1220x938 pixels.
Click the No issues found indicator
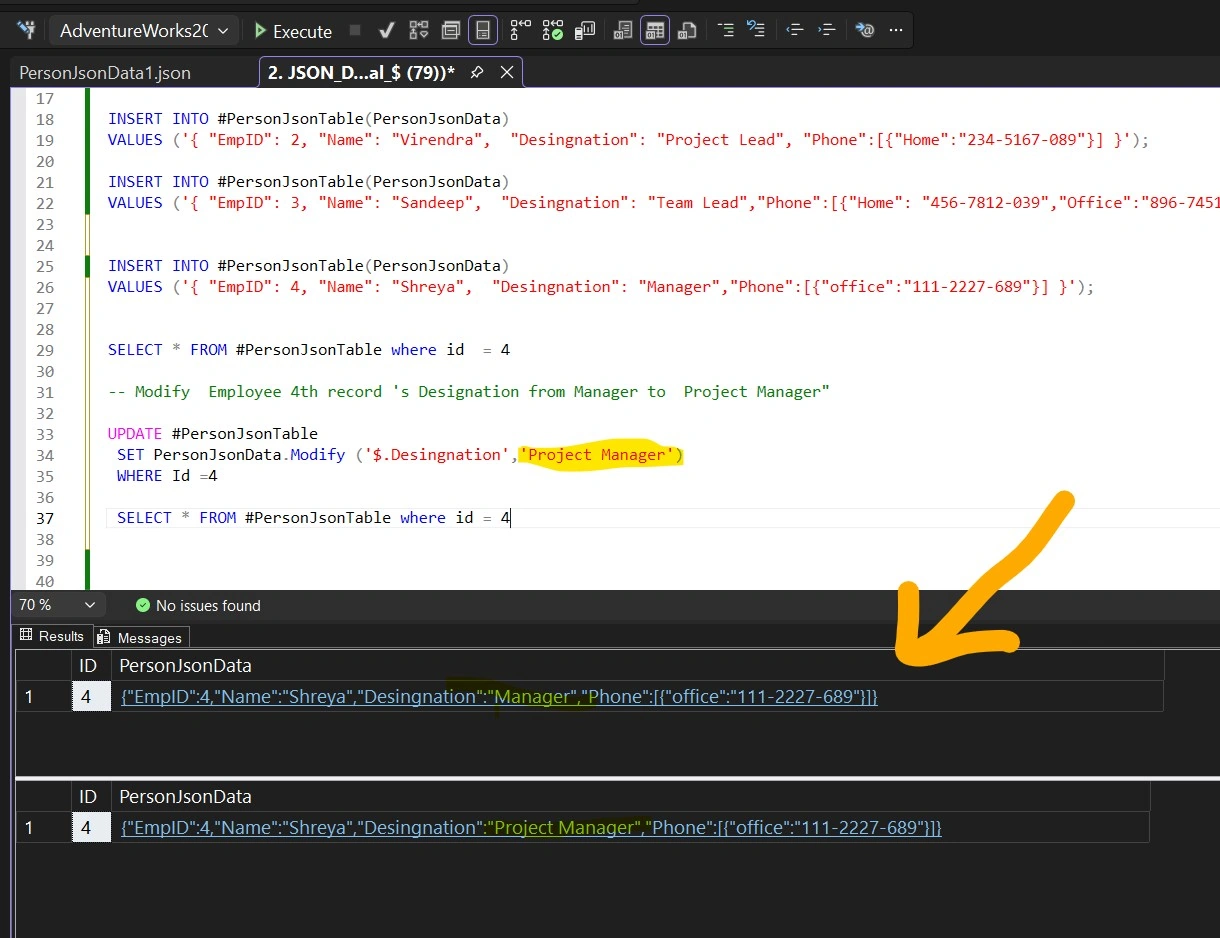pyautogui.click(x=198, y=606)
